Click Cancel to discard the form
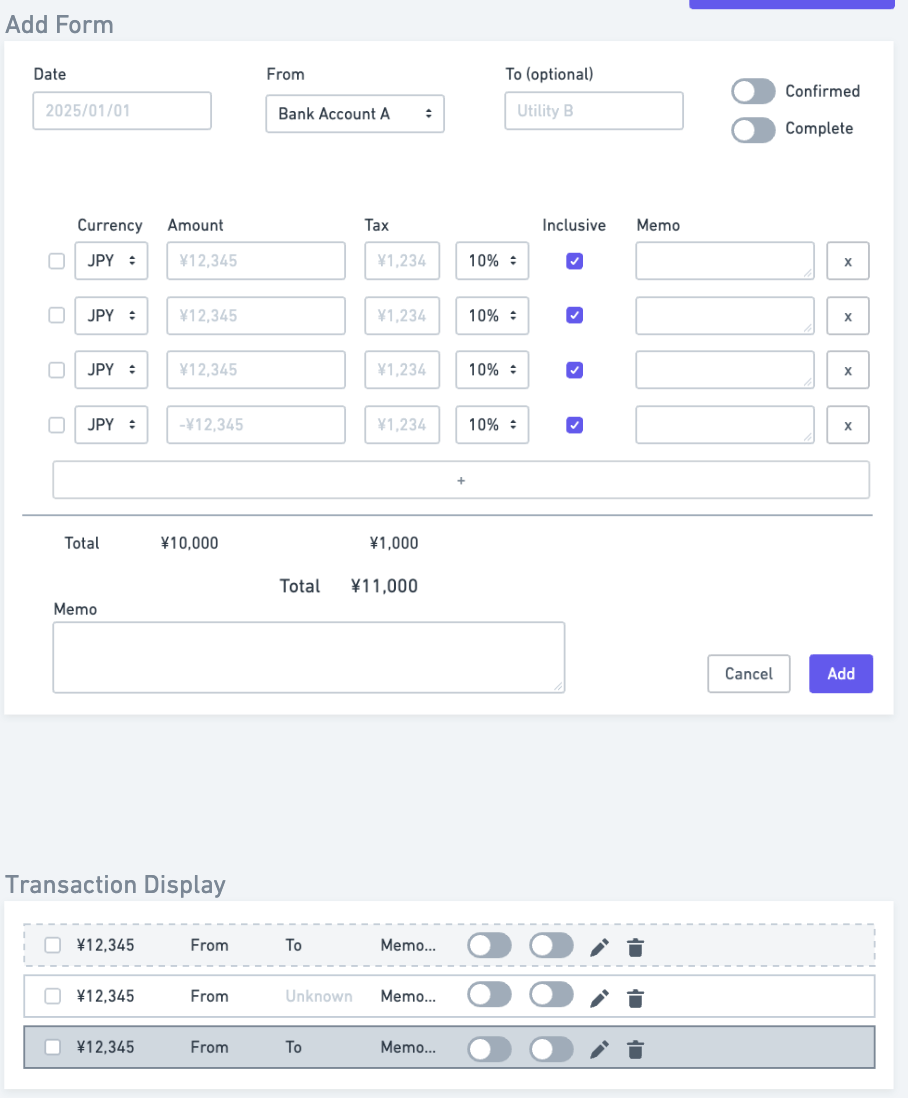 click(x=748, y=673)
